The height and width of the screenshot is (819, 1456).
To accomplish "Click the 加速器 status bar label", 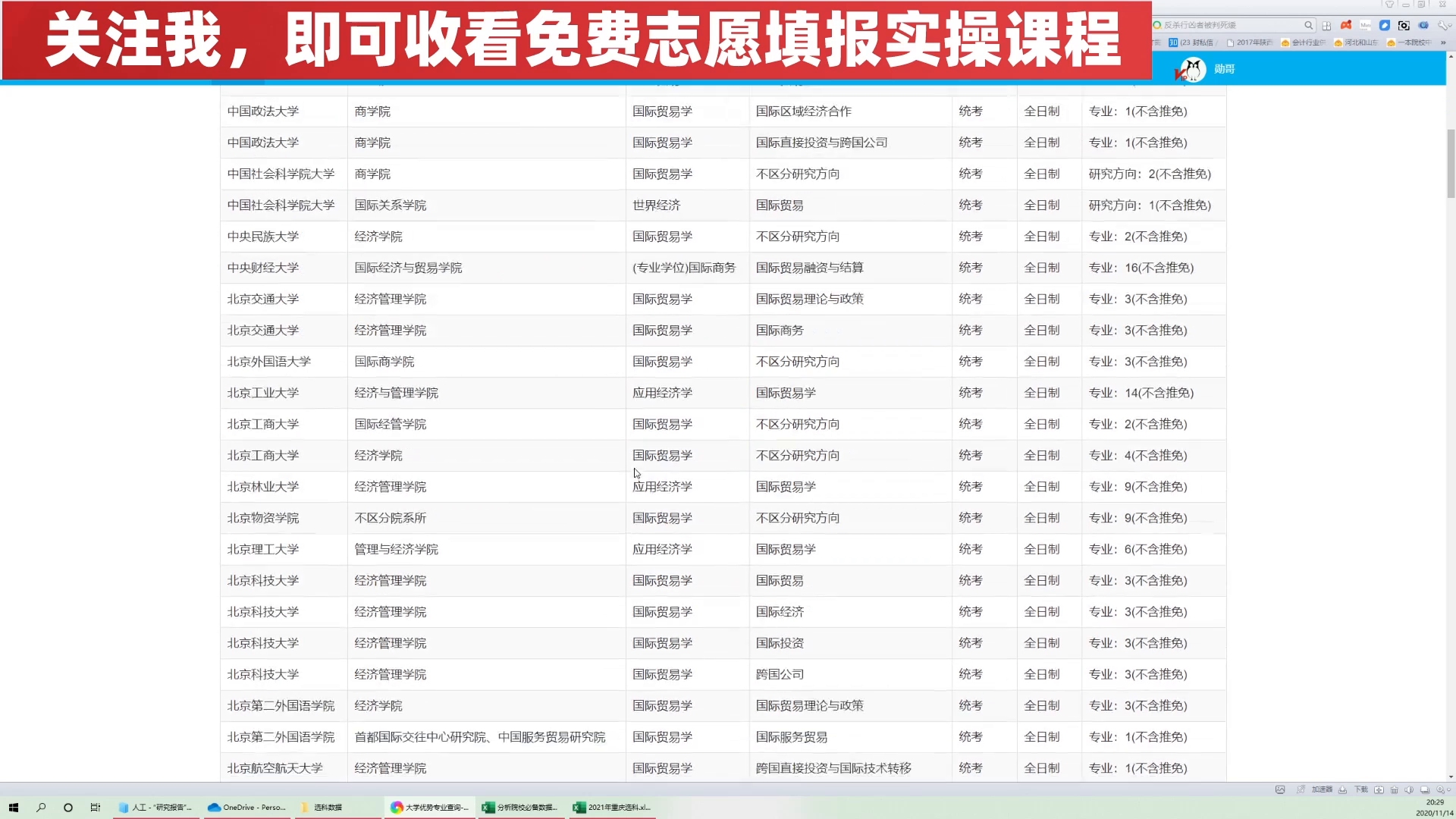I will [1322, 789].
